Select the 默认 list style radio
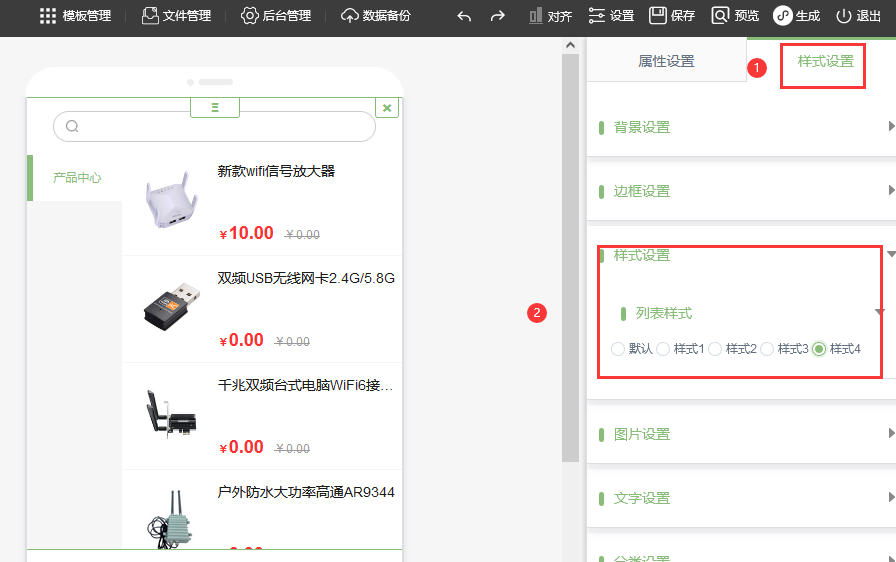896x562 pixels. click(618, 349)
